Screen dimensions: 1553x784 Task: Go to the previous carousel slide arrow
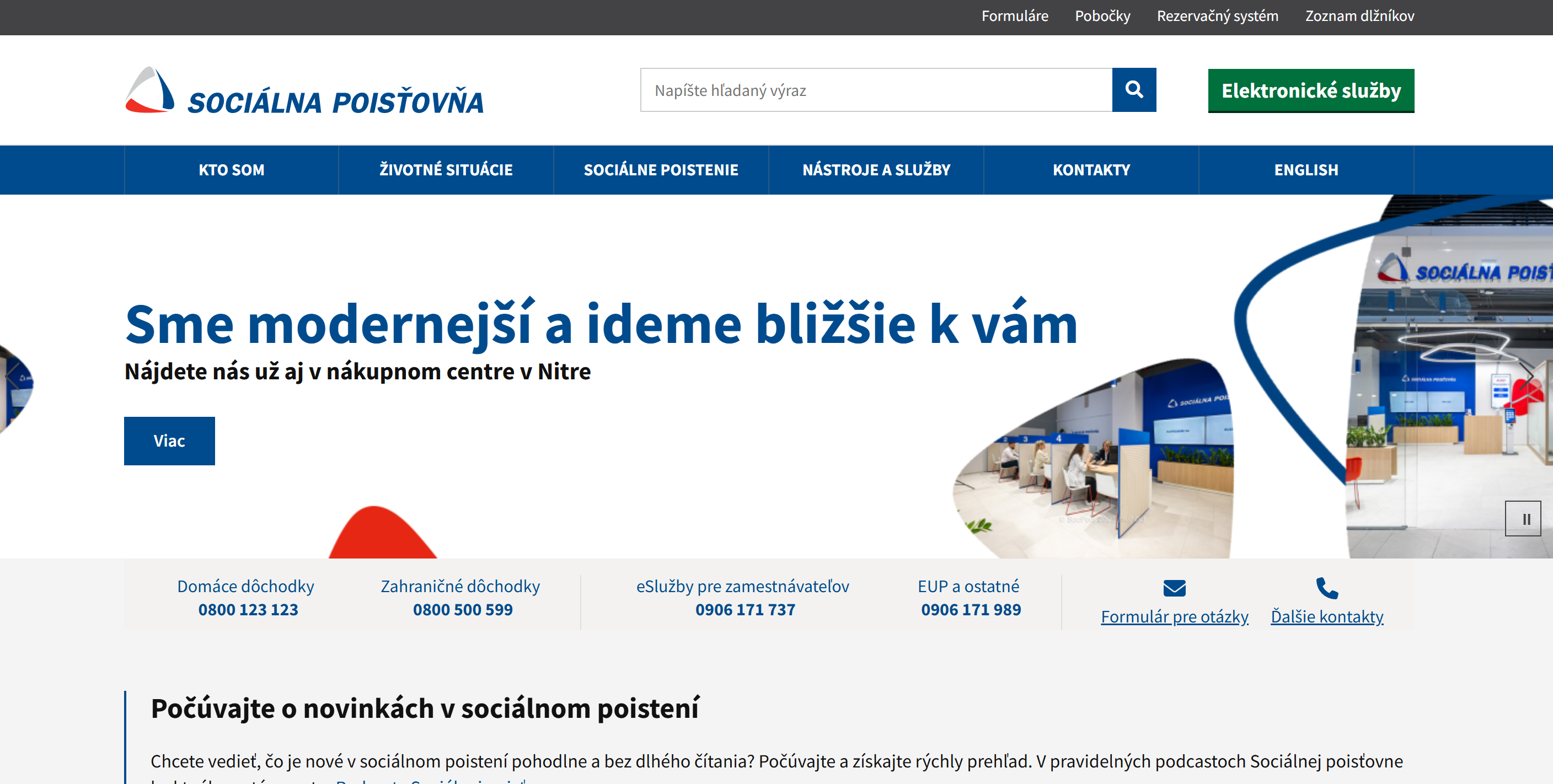[13, 376]
